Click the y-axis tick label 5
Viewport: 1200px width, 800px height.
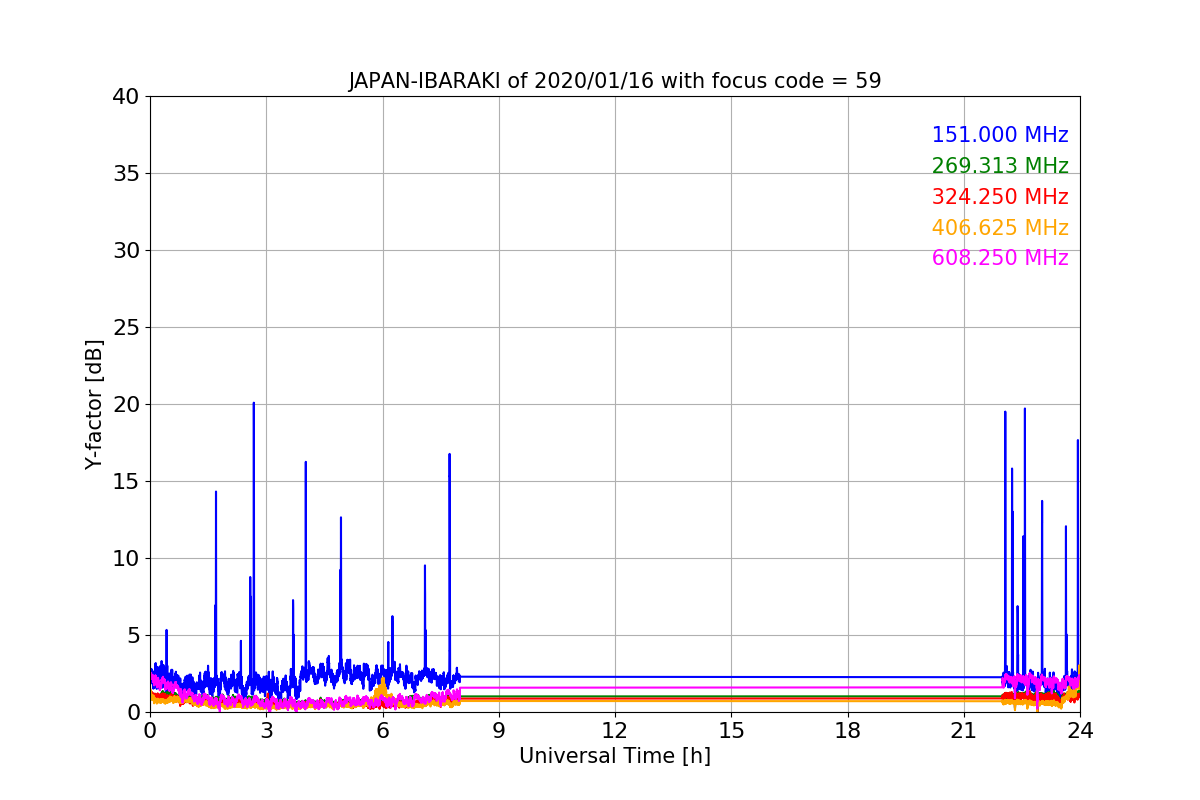133,636
